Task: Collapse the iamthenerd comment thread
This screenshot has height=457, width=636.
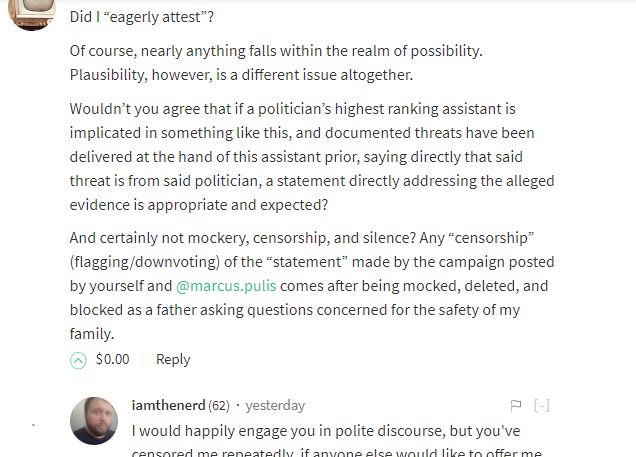Action: tap(541, 406)
